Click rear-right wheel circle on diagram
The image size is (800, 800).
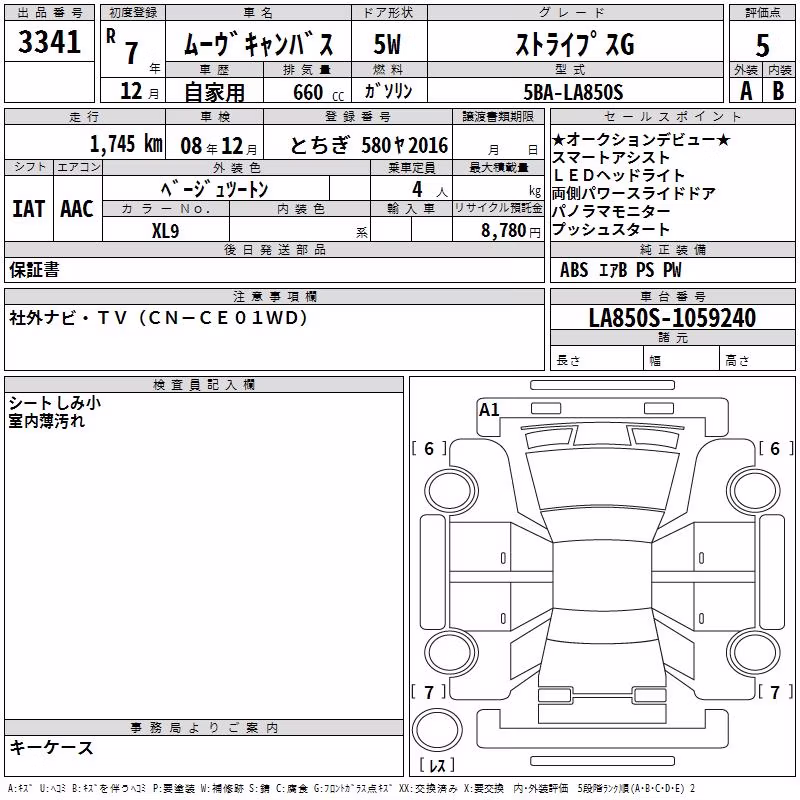754,653
